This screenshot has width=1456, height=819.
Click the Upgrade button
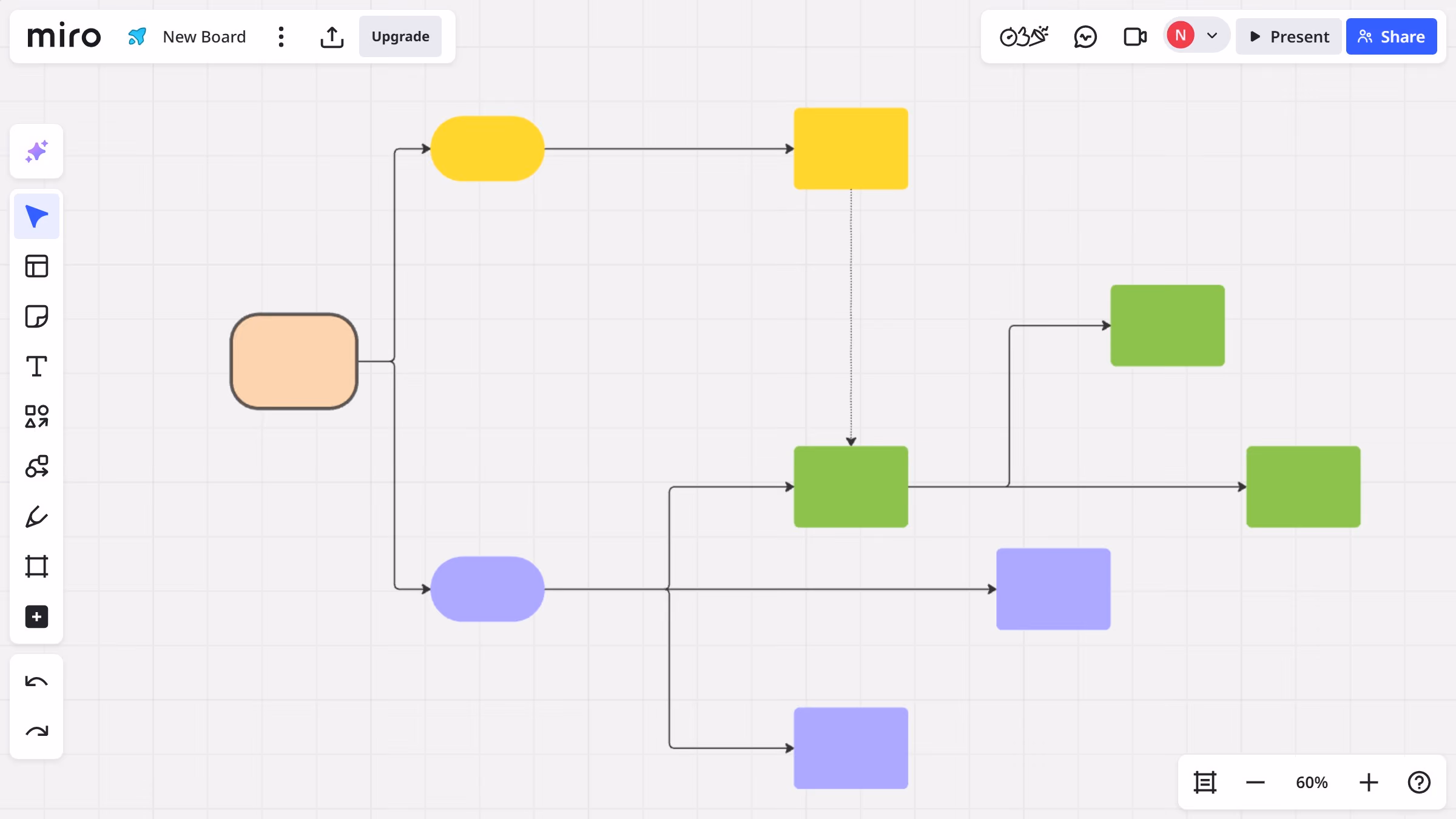400,36
